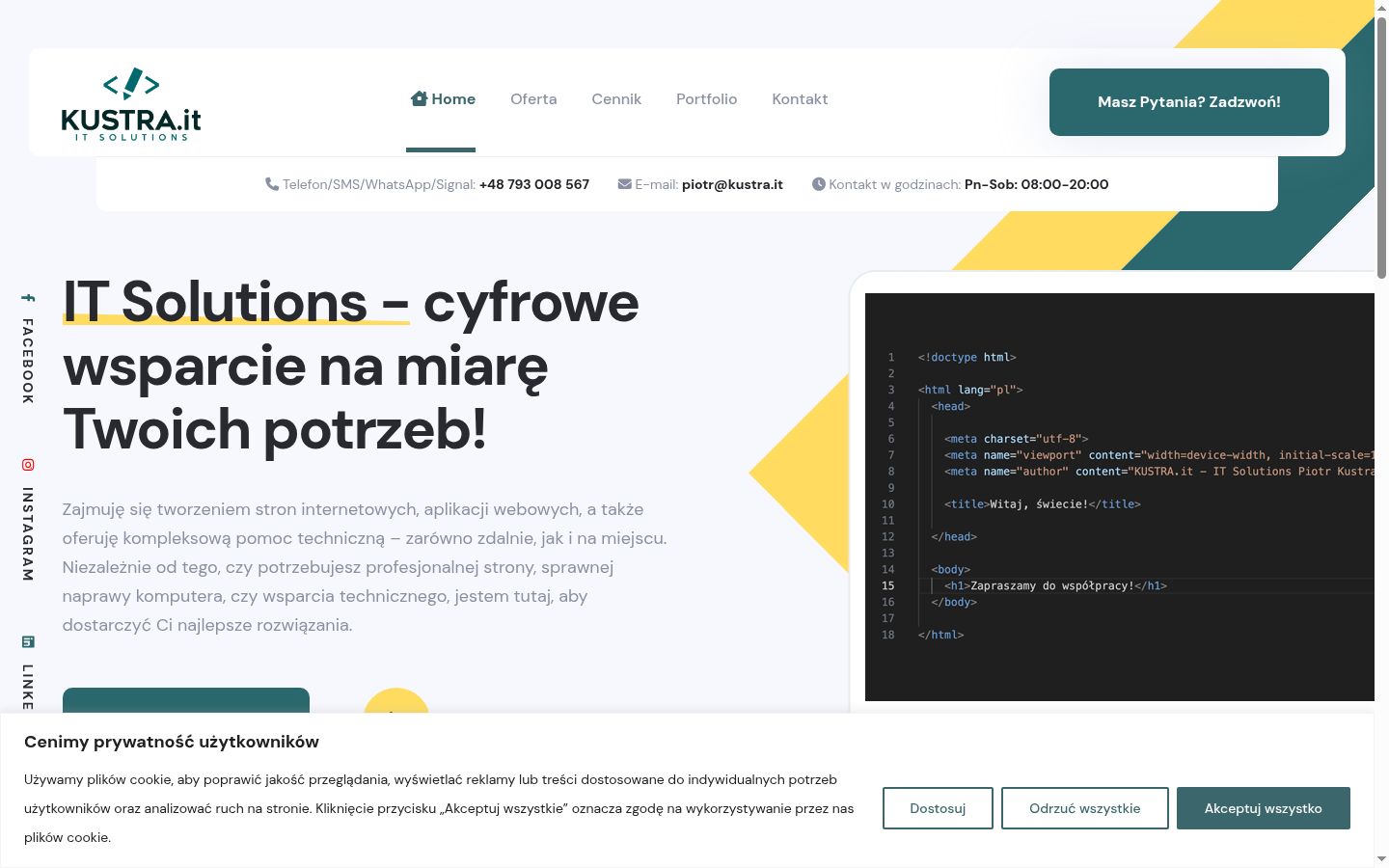This screenshot has height=868, width=1389.
Task: Open the Facebook icon in sidebar
Action: 28,299
